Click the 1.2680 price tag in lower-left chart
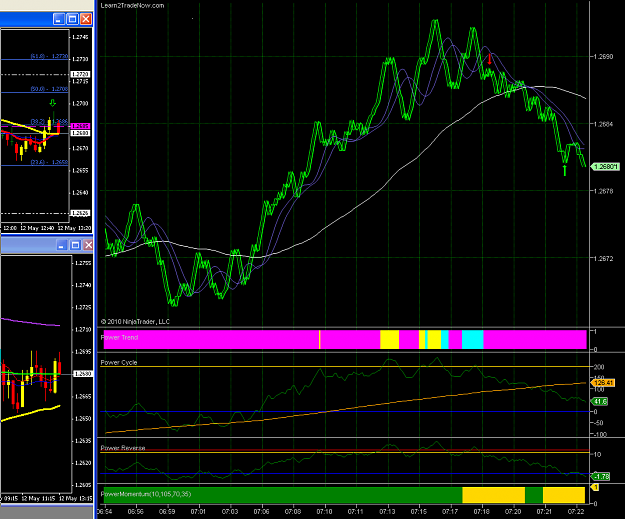The width and height of the screenshot is (625, 519). click(83, 374)
